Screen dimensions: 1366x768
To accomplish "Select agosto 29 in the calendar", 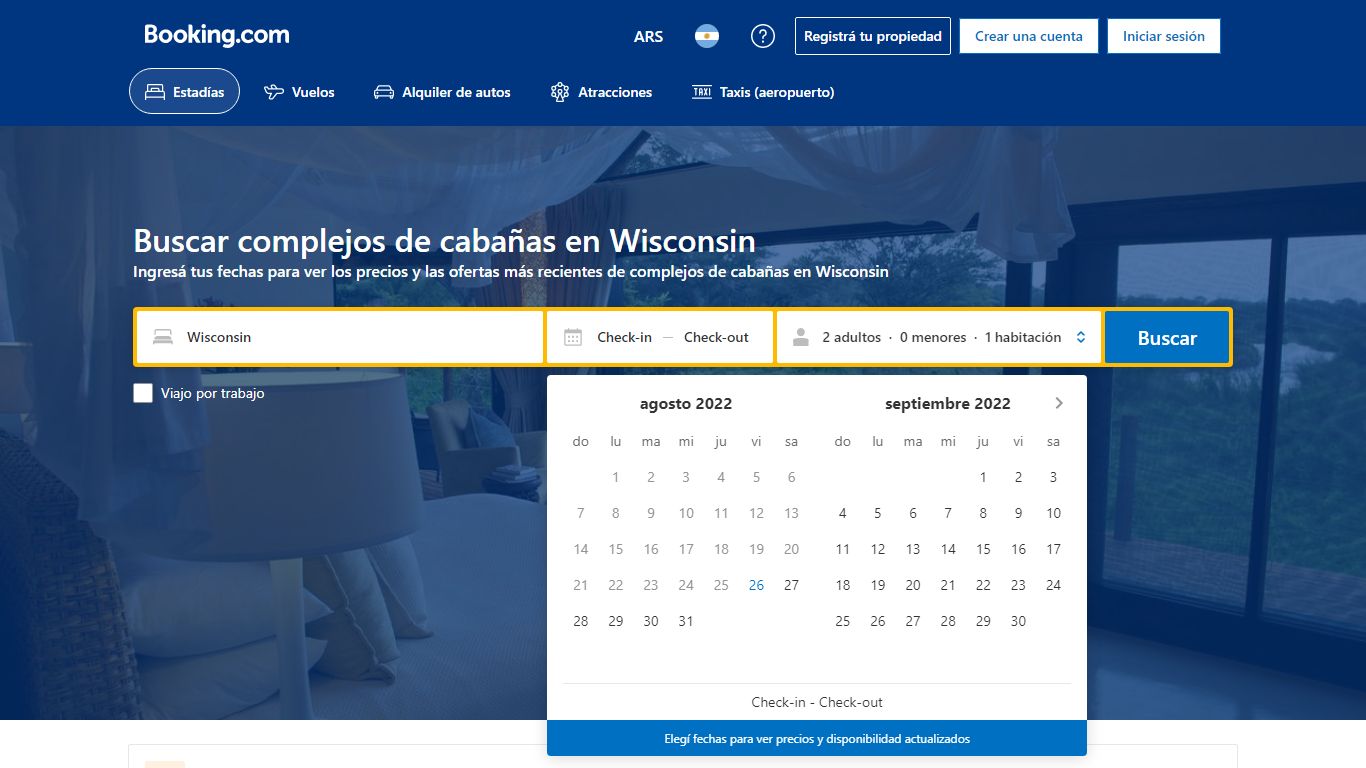I will click(x=616, y=621).
